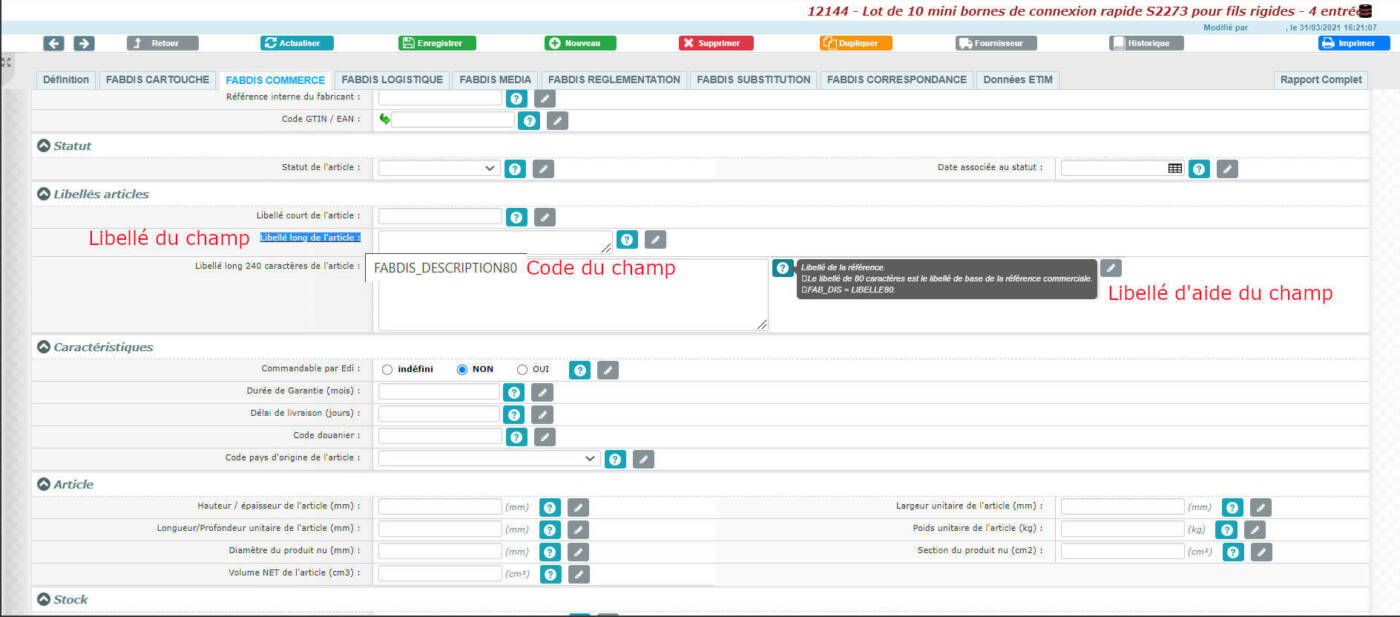Choose indéfini for Commandable par Edi
Image resolution: width=1400 pixels, height=617 pixels.
pyautogui.click(x=387, y=369)
